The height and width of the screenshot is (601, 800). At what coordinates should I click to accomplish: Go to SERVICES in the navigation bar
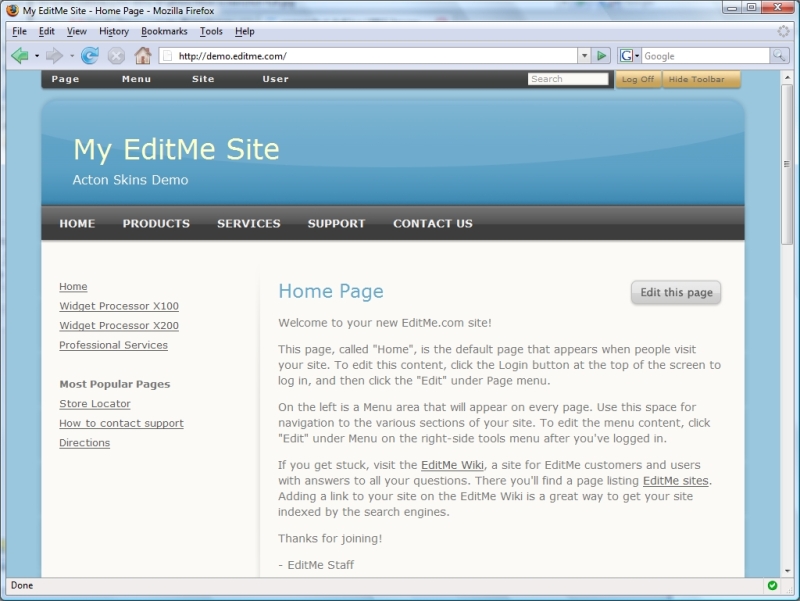249,223
